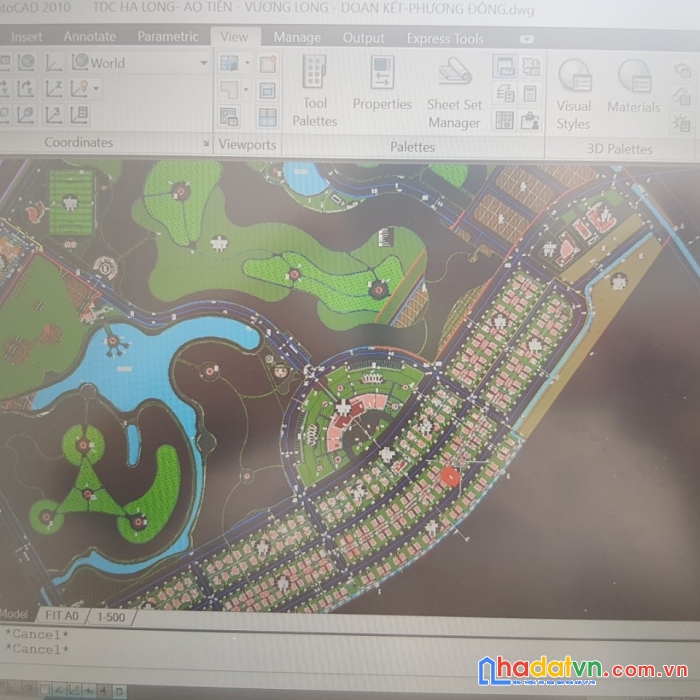Viewport: 700px width, 700px height.
Task: Open the FIT A0 layout tab
Action: click(x=62, y=616)
